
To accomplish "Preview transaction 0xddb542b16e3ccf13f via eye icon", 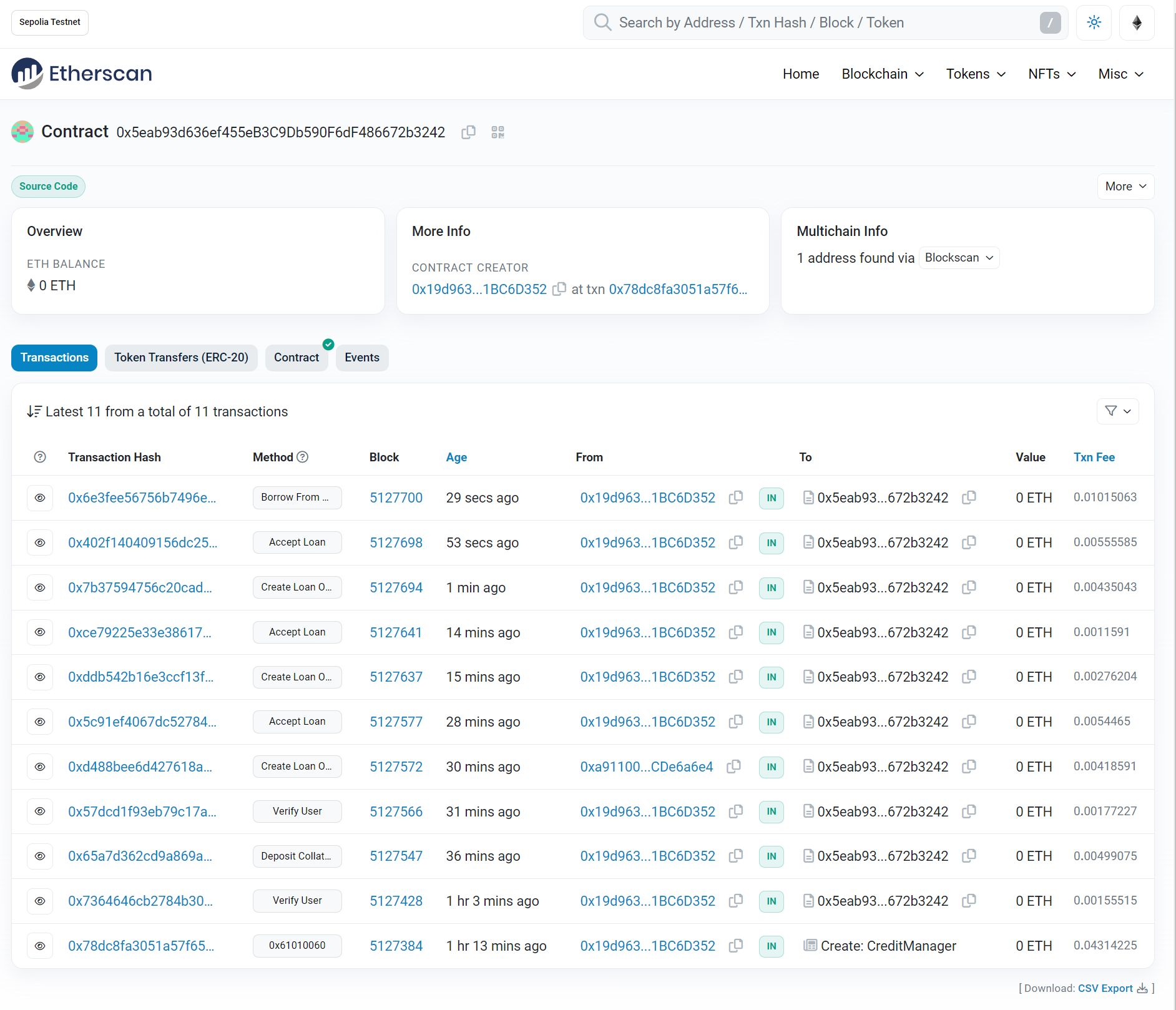I will (40, 677).
